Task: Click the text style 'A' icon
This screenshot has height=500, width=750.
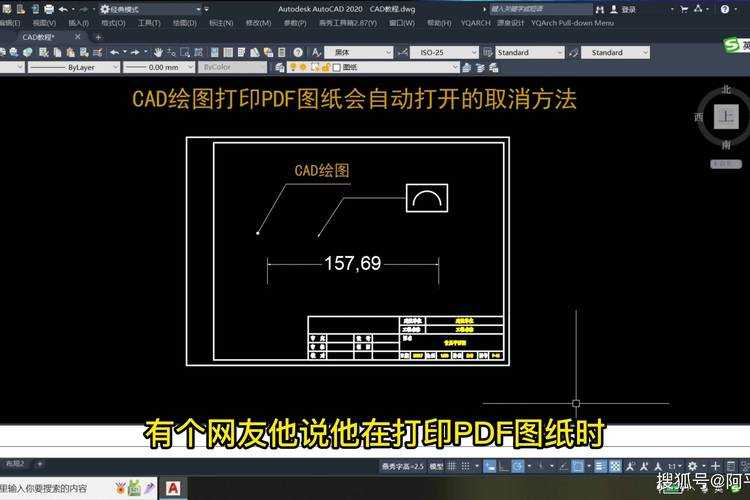Action: (x=316, y=52)
